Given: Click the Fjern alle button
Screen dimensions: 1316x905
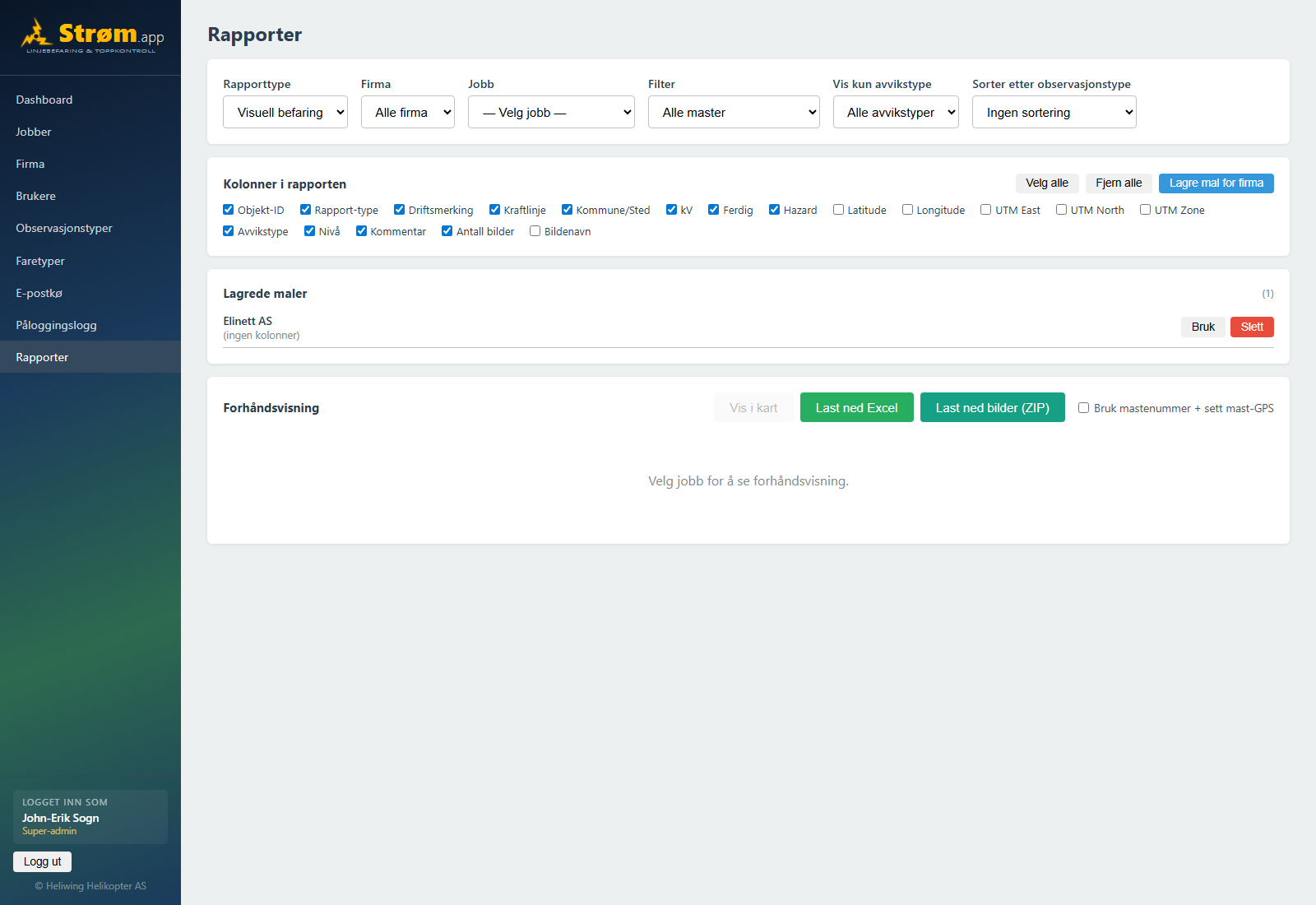Looking at the screenshot, I should point(1119,183).
